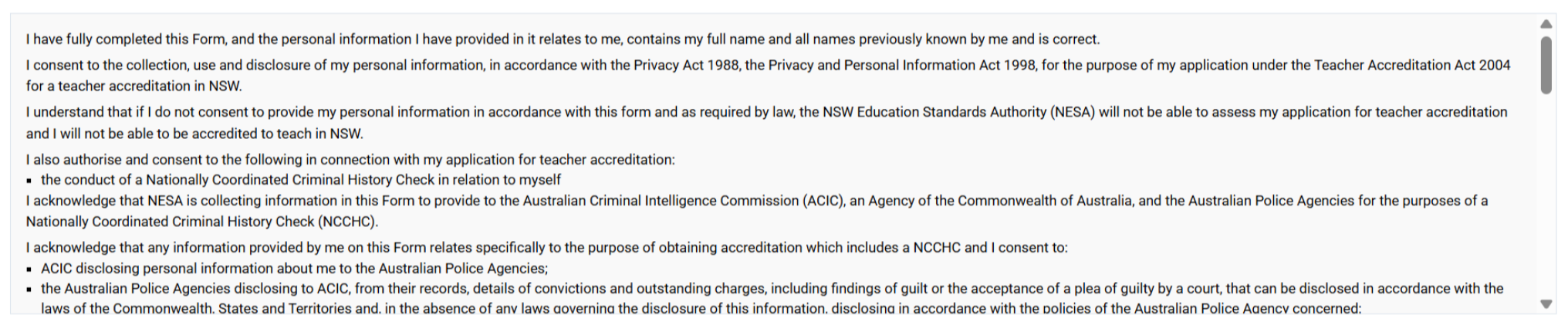1568x329 pixels.
Task: Click the scroll up arrow of consent box
Action: 1546,24
